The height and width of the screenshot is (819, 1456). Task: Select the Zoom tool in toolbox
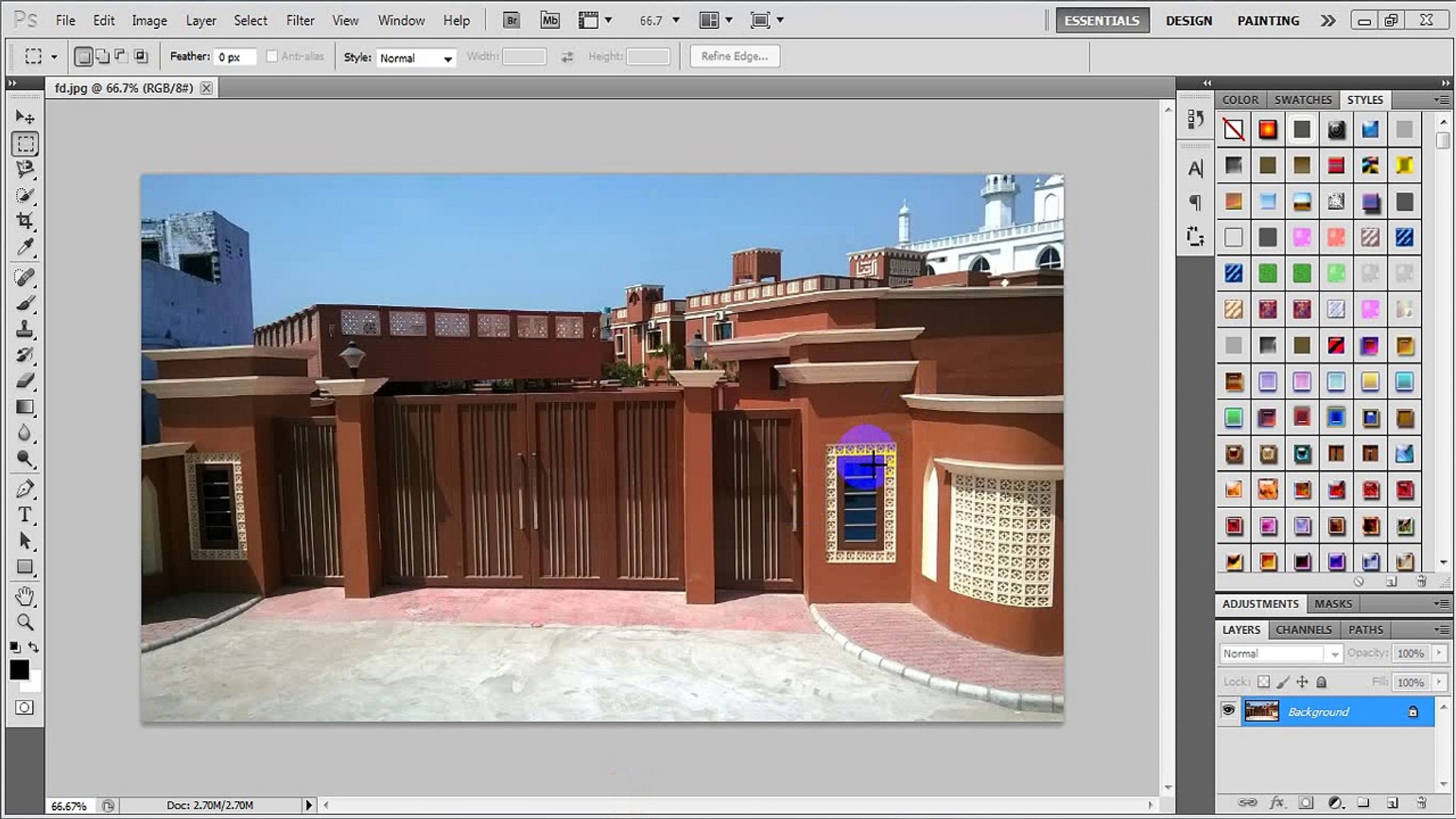tap(25, 623)
